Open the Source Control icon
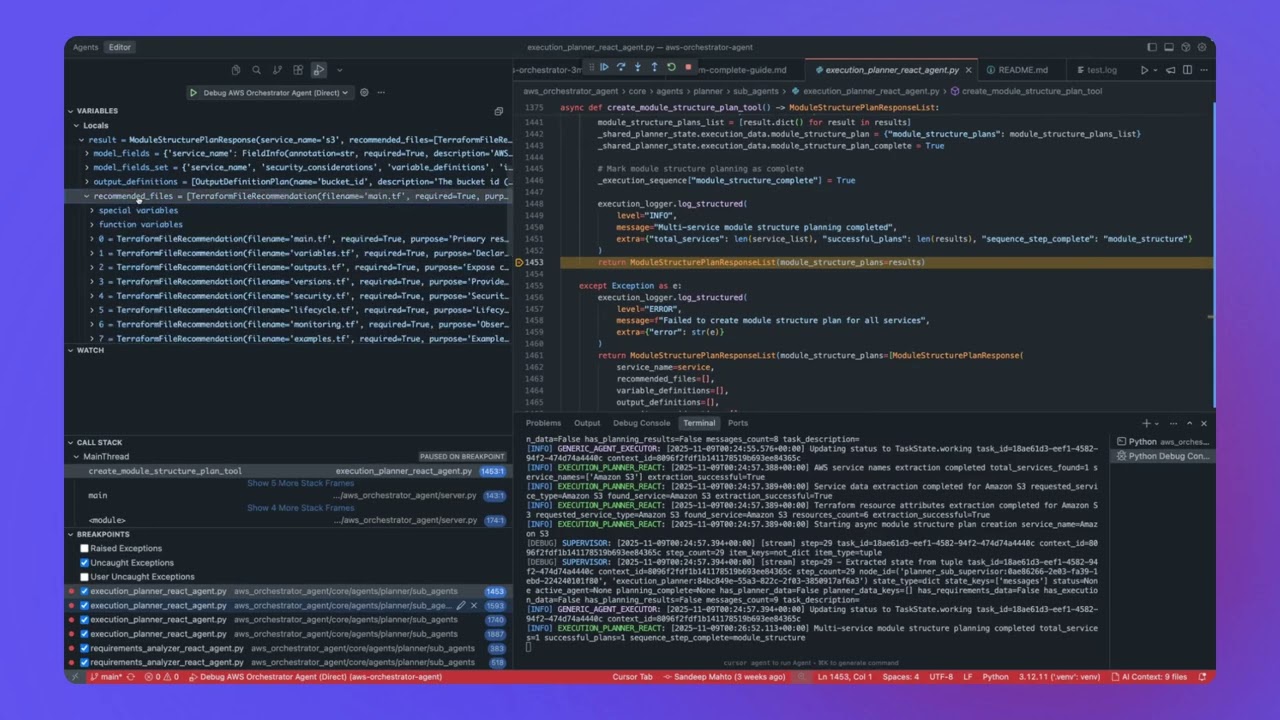Viewport: 1280px width, 720px height. coord(277,70)
